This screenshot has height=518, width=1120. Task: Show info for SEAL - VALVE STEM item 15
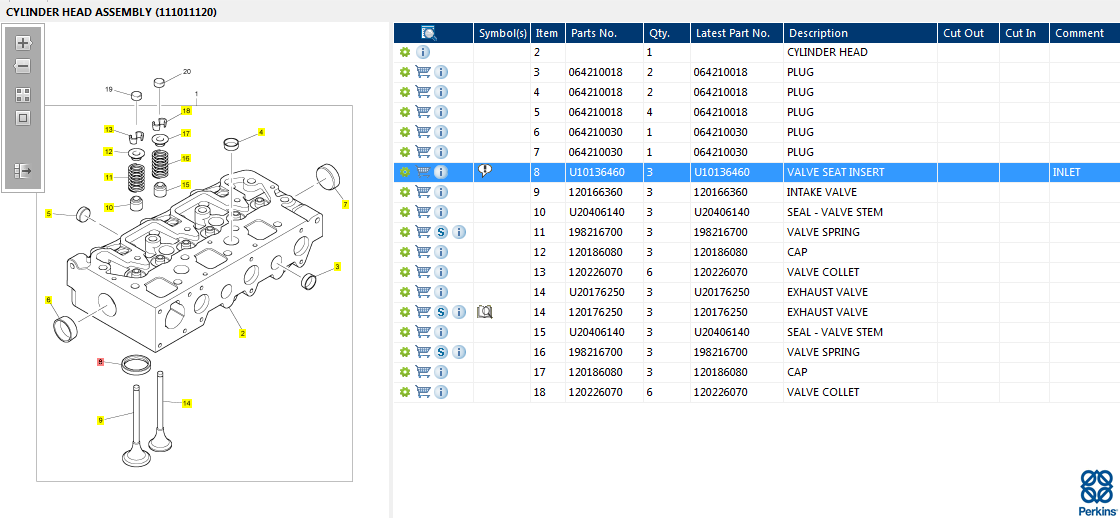(441, 332)
